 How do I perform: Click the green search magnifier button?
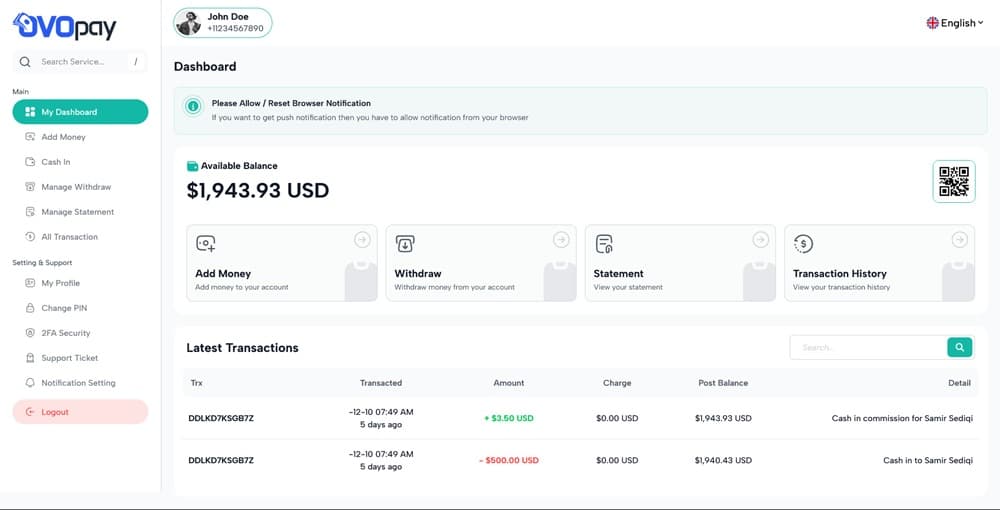tap(959, 347)
